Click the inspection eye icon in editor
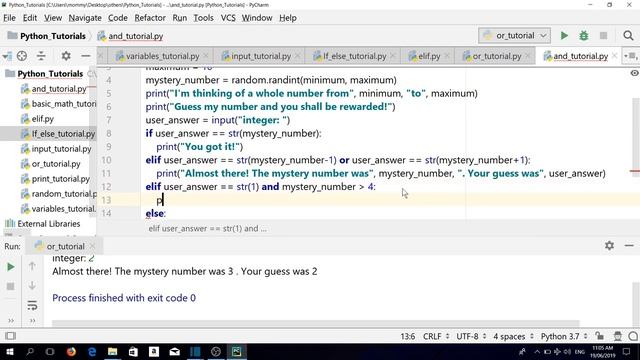This screenshot has height=360, width=640. pos(634,73)
